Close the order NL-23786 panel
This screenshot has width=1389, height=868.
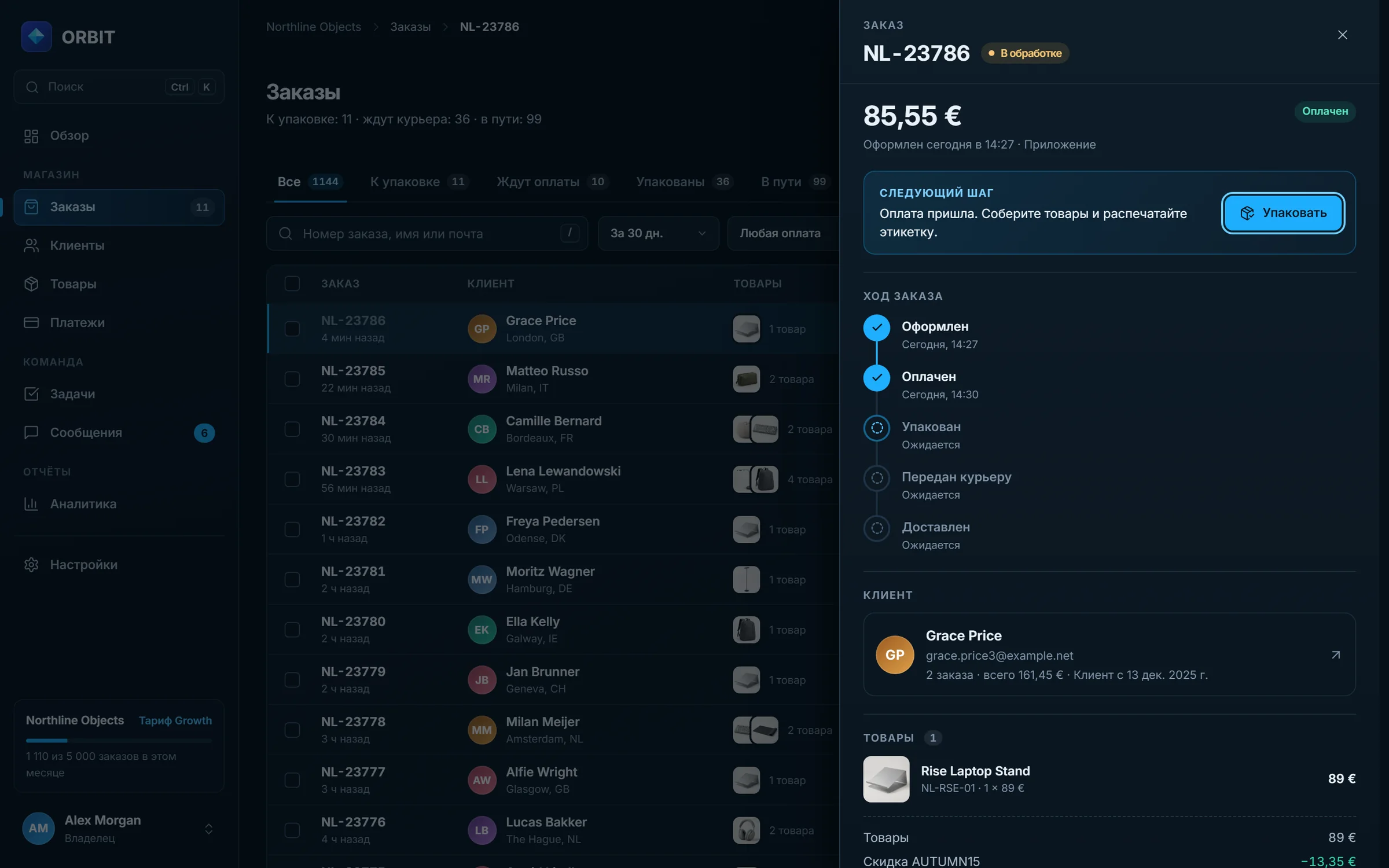click(x=1342, y=35)
